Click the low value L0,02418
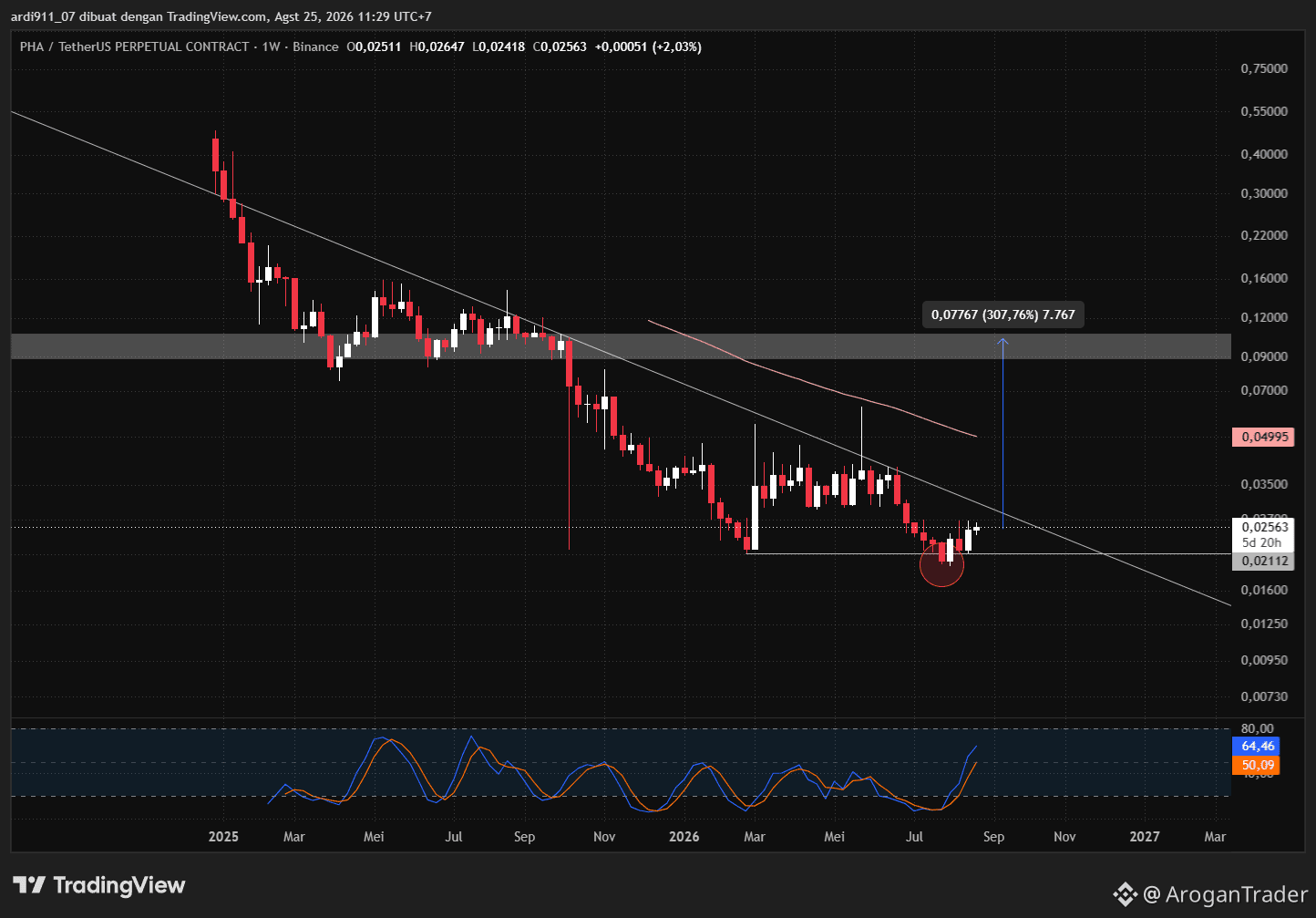Image resolution: width=1316 pixels, height=918 pixels. 499,46
